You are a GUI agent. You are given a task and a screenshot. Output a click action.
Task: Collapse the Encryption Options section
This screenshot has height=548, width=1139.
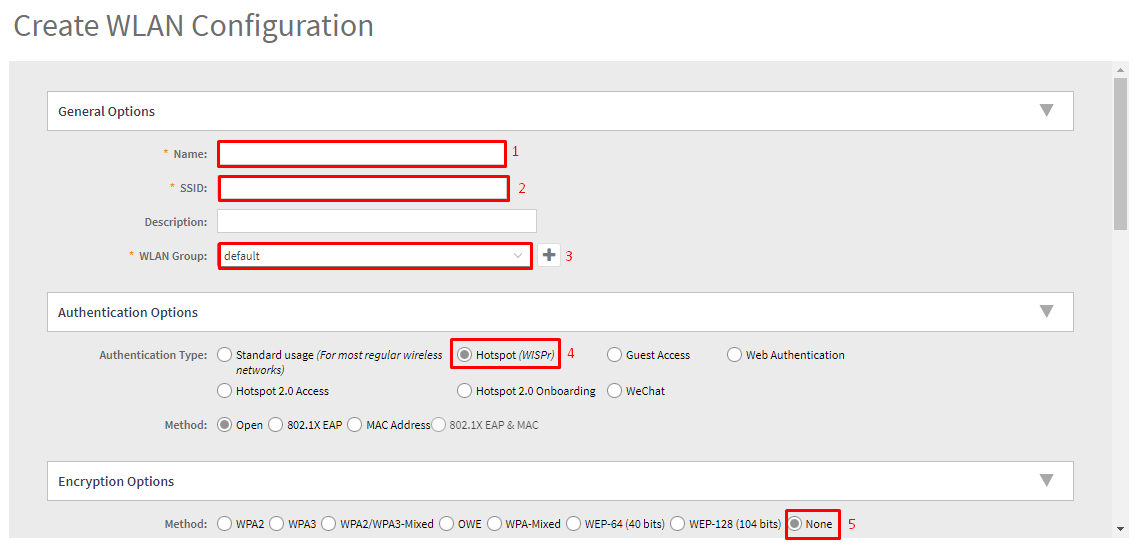click(1046, 480)
